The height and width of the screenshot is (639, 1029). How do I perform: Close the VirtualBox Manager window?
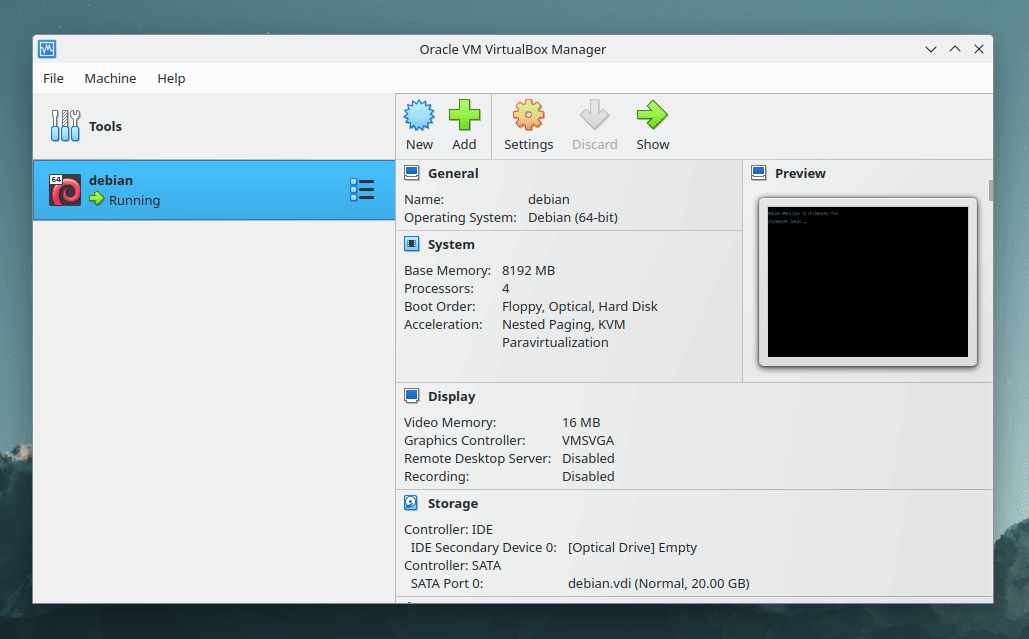pos(978,49)
